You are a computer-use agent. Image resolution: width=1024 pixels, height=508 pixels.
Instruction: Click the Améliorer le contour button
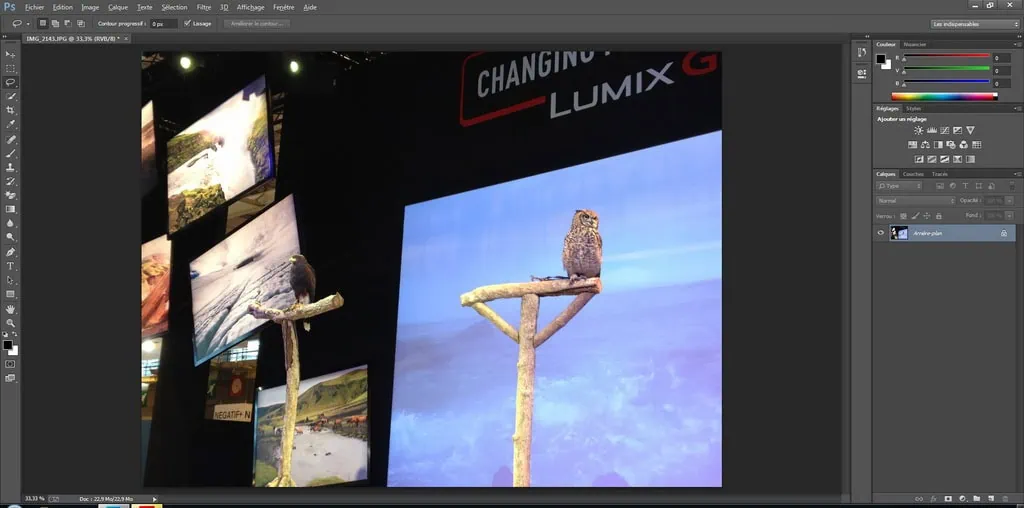255,23
